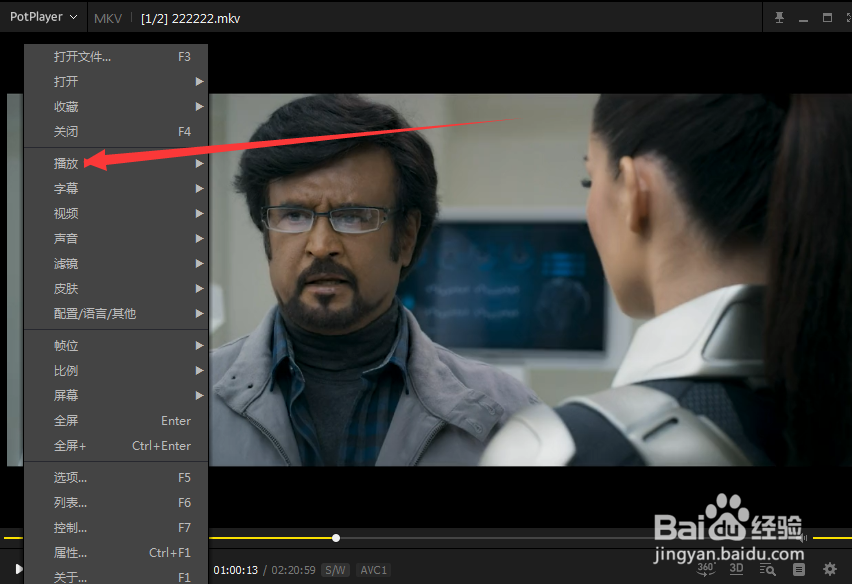Choose 关闭 from the menu
The height and width of the screenshot is (584, 852).
pos(116,131)
